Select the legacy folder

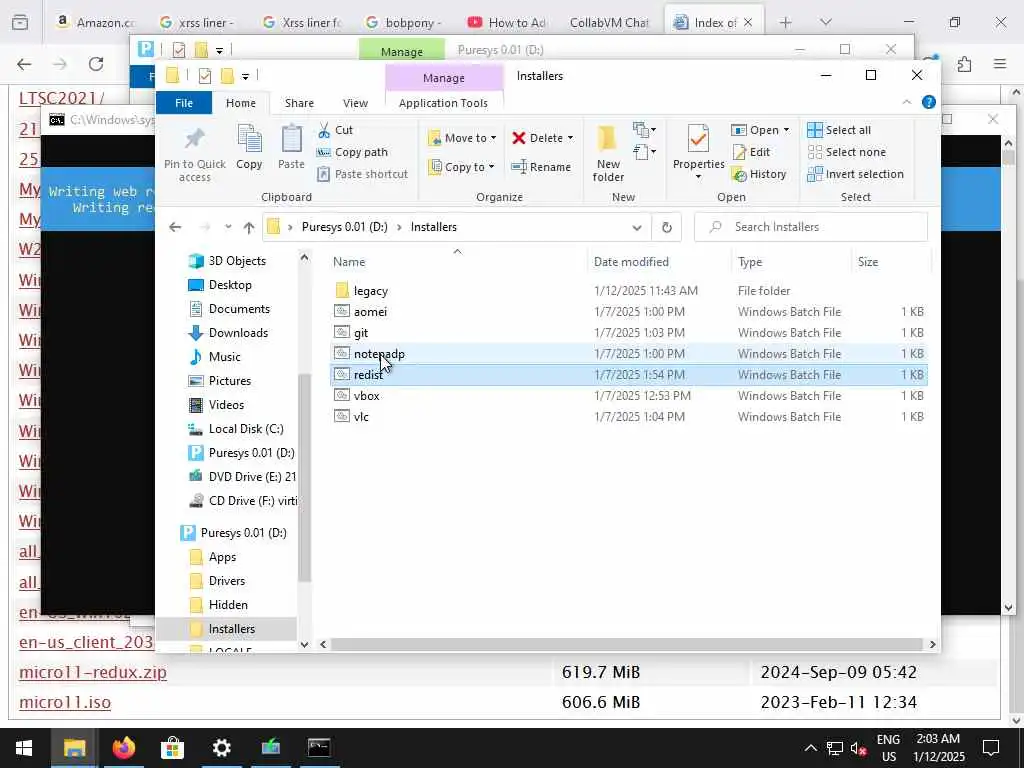coord(370,291)
